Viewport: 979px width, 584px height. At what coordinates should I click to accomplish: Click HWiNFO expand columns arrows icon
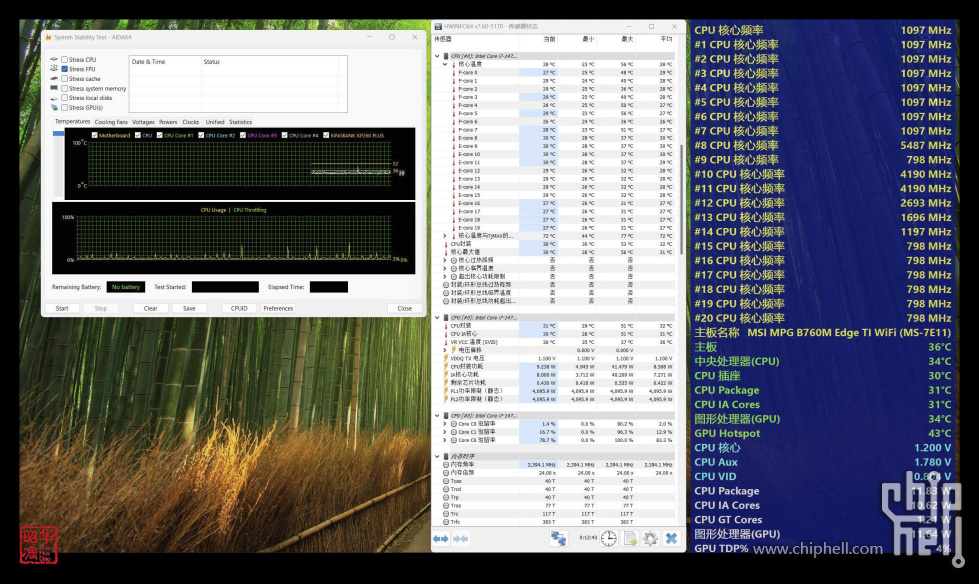click(441, 538)
